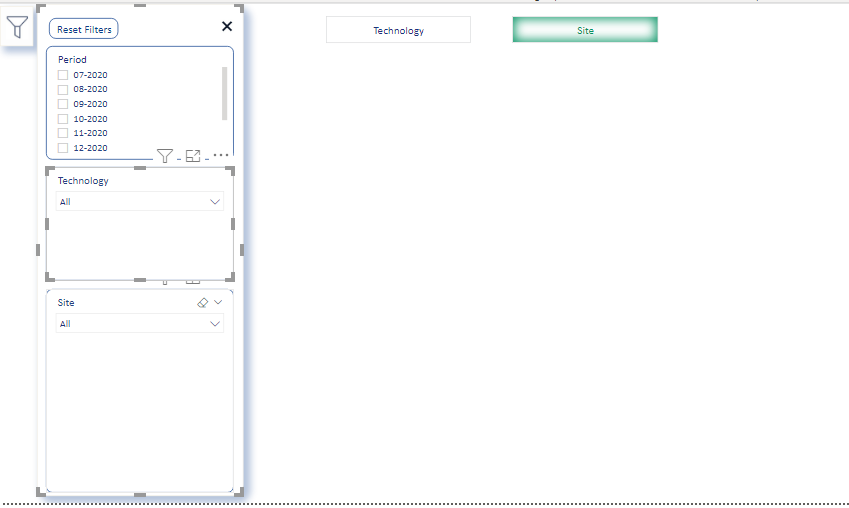Check the 12-2020 period checkbox
The height and width of the screenshot is (508, 849).
pyautogui.click(x=63, y=148)
